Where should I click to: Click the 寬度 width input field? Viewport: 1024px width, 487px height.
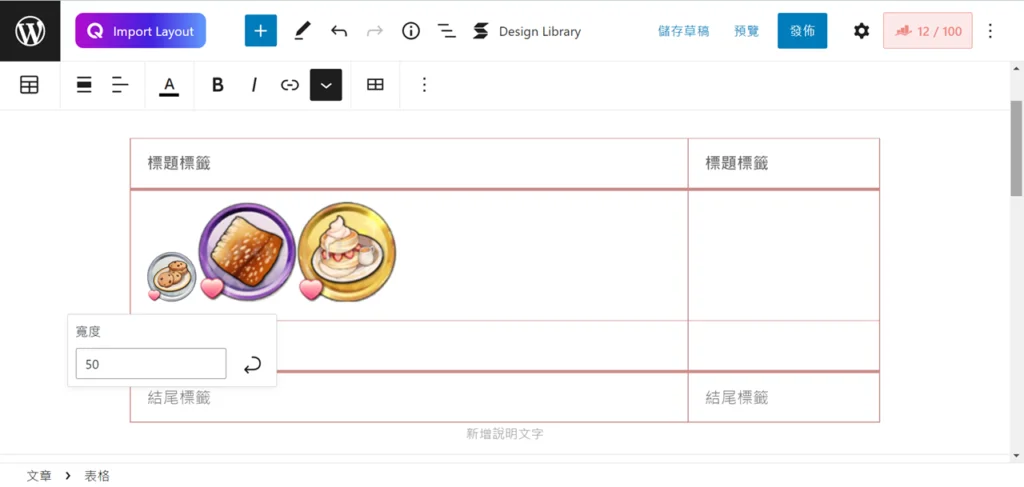[x=151, y=364]
